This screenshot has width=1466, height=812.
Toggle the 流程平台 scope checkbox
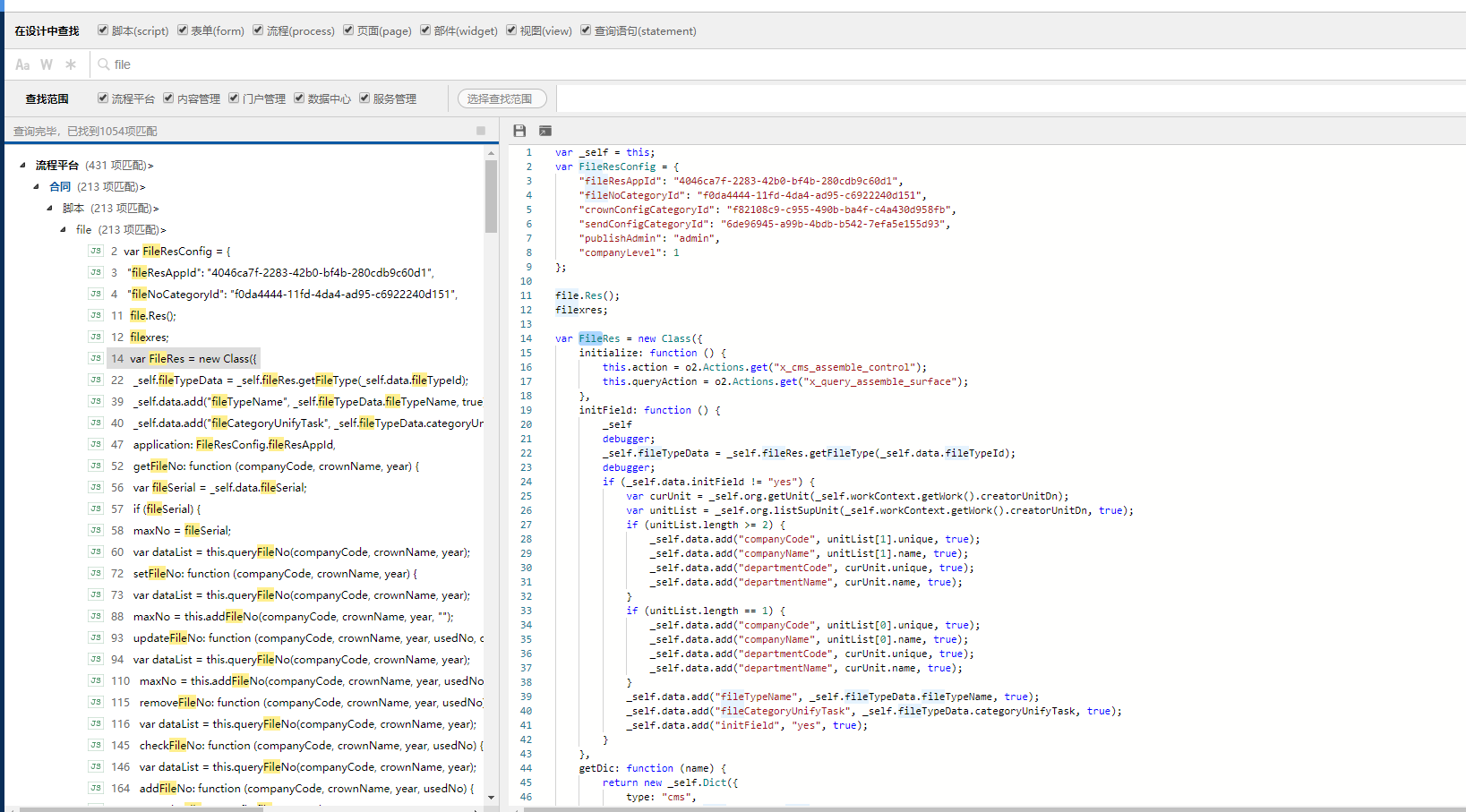[x=103, y=98]
